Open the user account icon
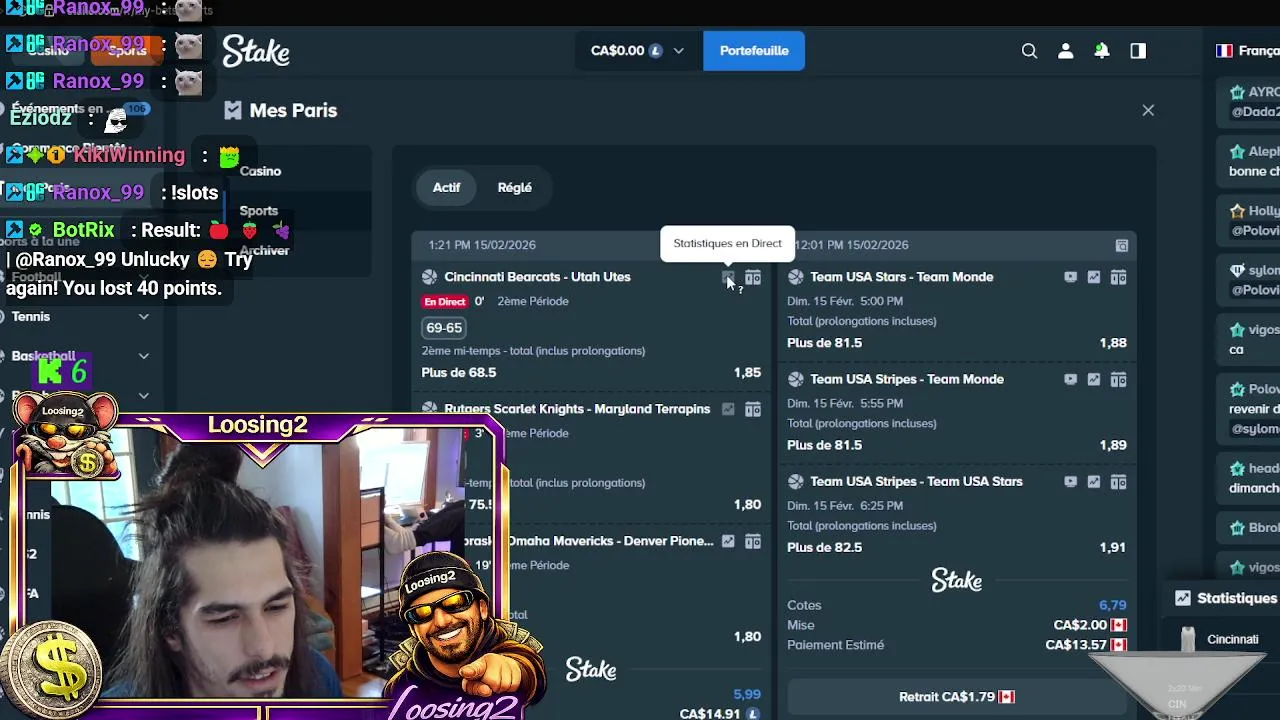Screen dimensions: 1280x720 point(1066,51)
